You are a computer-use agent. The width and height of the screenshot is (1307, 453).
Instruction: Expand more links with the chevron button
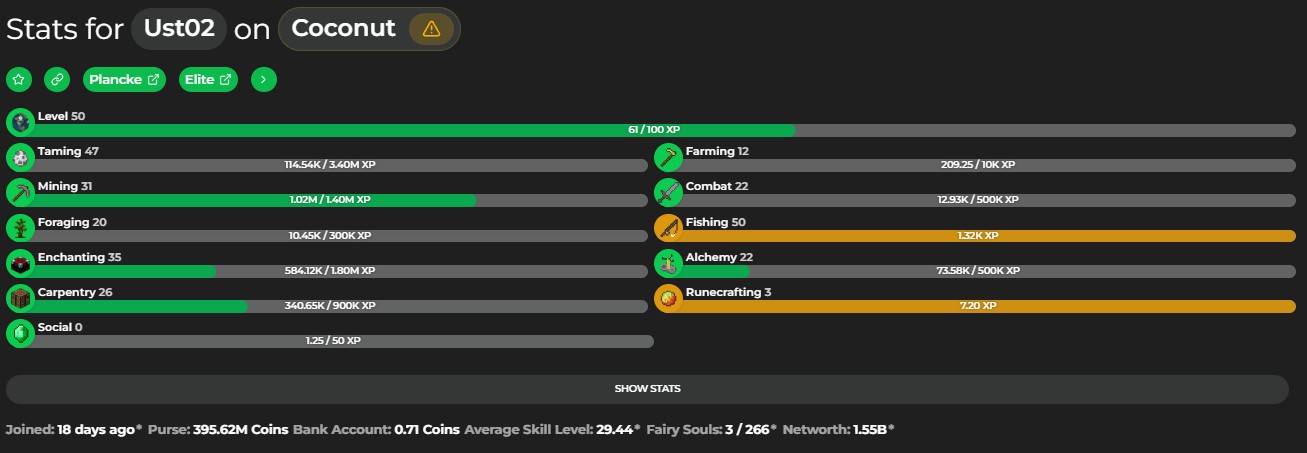264,80
